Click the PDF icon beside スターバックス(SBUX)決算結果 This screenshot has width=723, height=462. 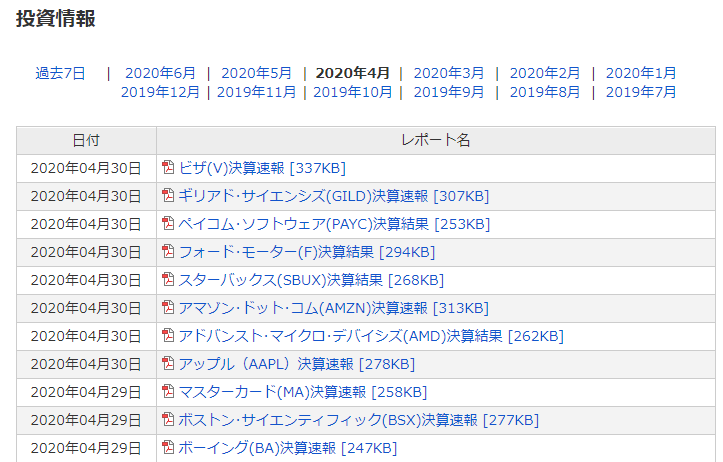point(168,279)
